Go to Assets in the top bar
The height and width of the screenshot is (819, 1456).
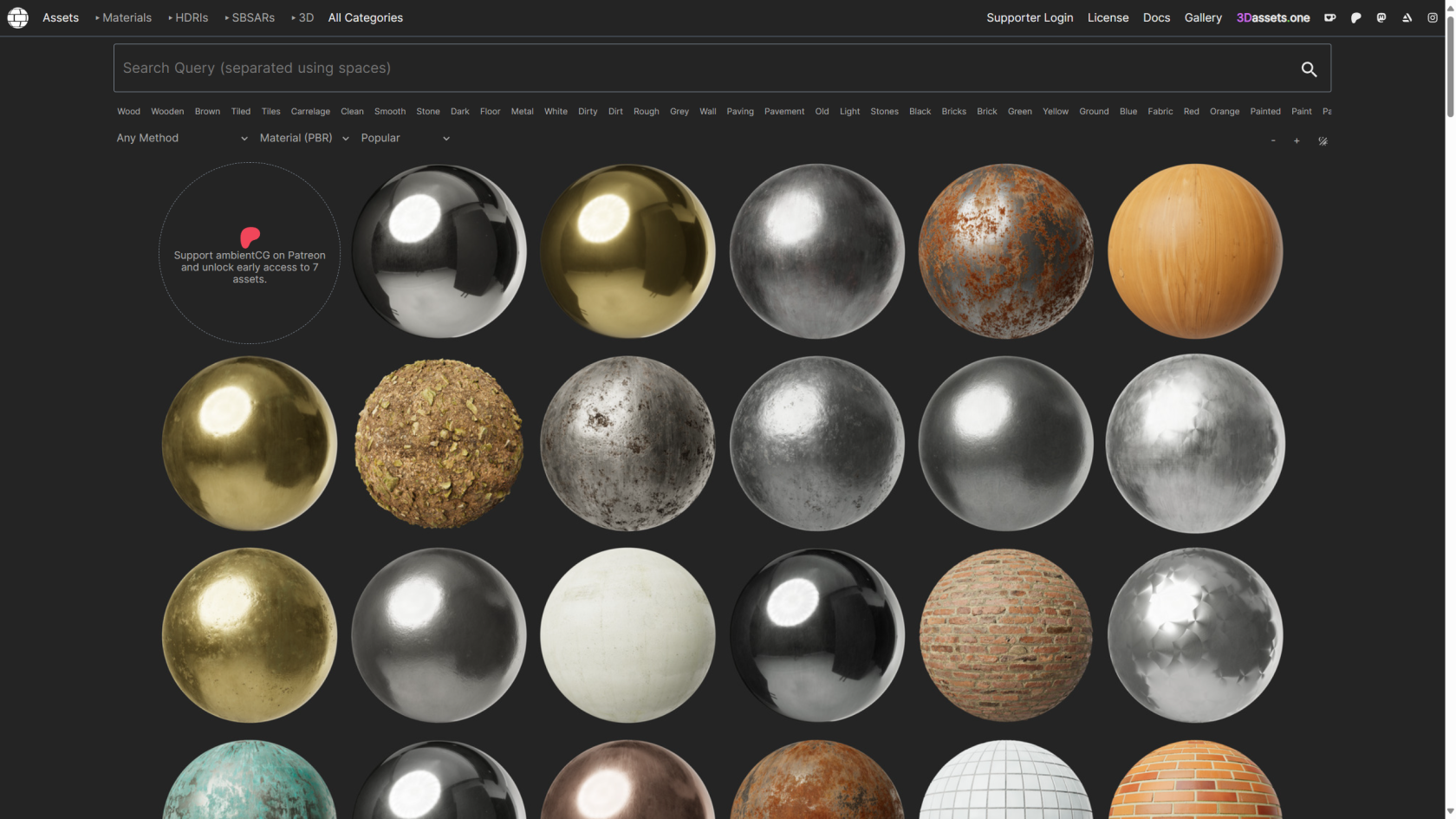[61, 17]
